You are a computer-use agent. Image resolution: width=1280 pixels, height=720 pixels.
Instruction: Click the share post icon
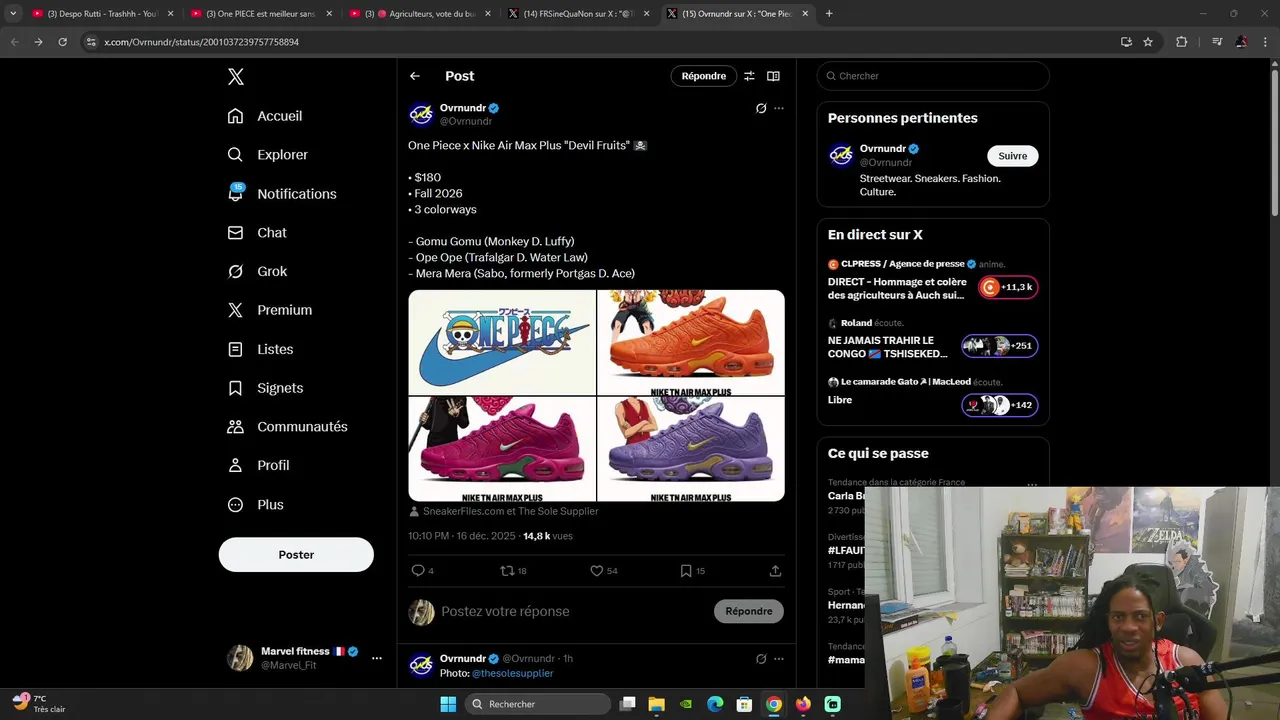point(775,571)
